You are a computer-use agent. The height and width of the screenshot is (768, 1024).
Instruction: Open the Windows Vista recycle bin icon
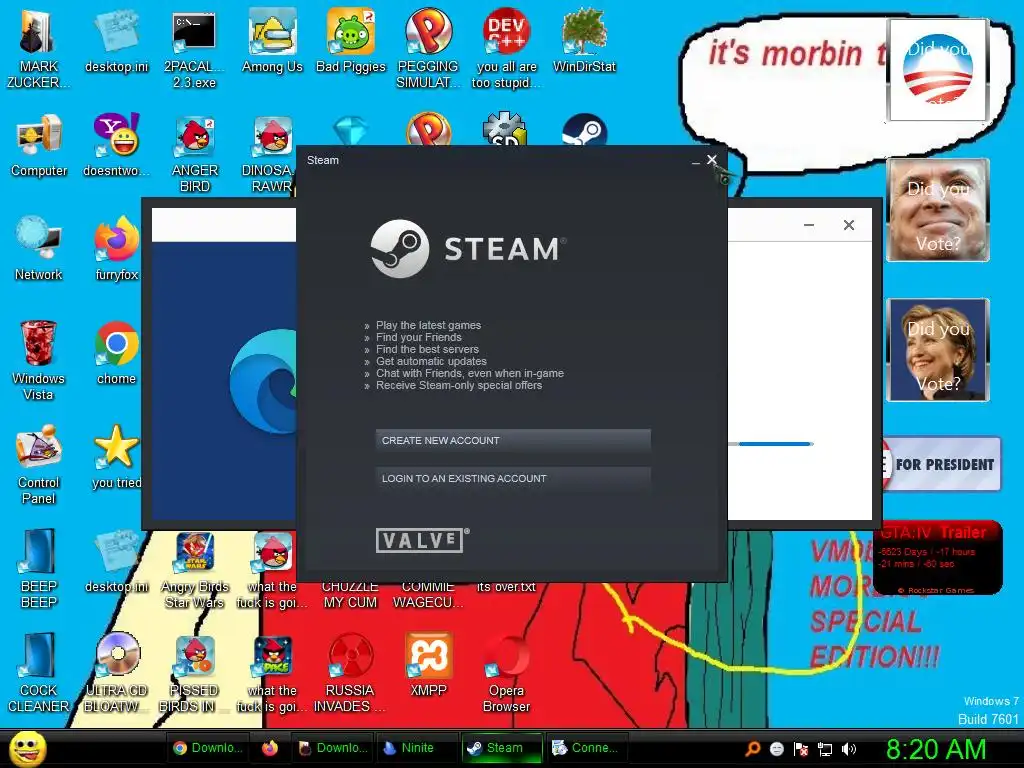click(x=38, y=360)
